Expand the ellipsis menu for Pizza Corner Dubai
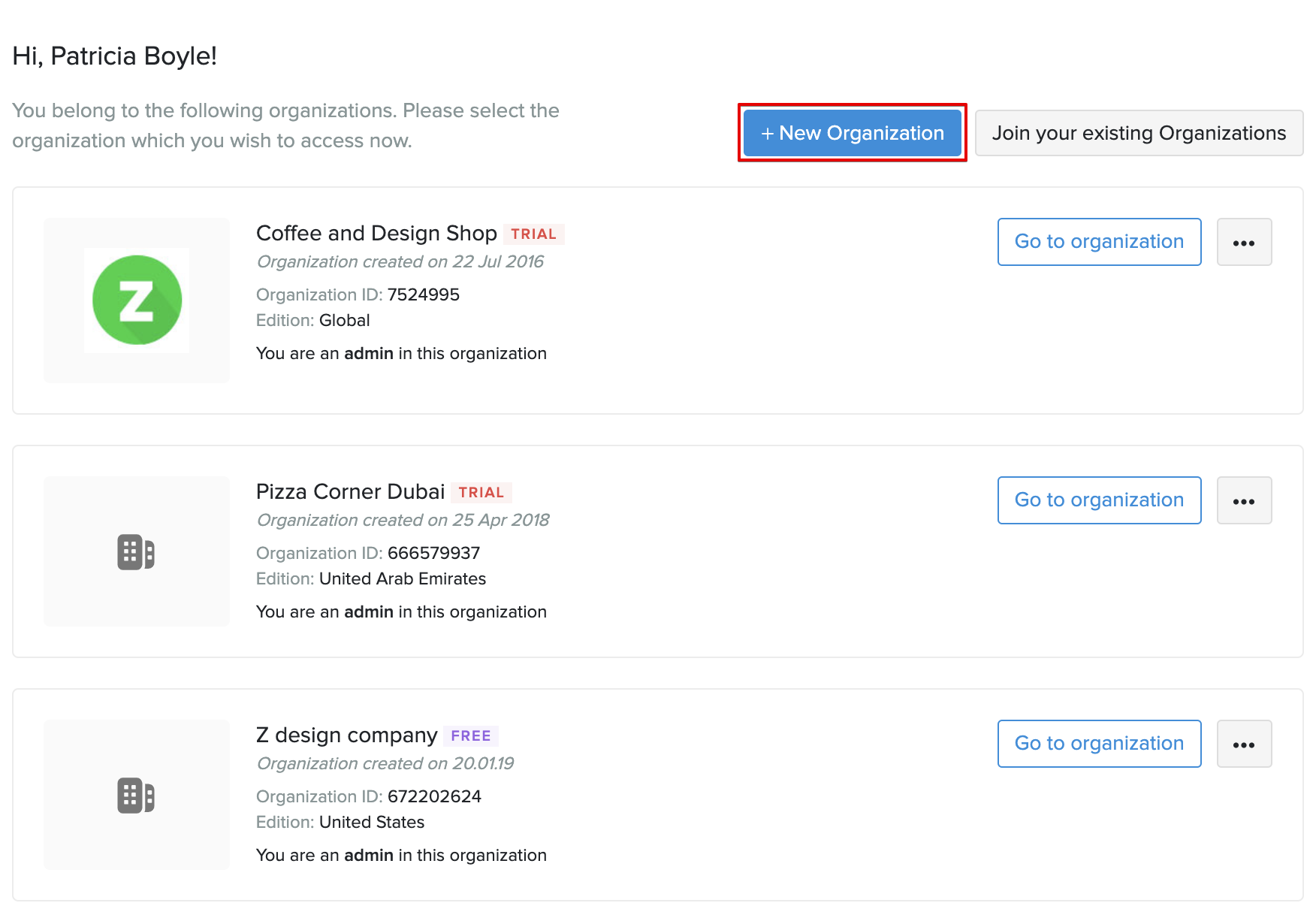The width and height of the screenshot is (1316, 912). [1243, 500]
